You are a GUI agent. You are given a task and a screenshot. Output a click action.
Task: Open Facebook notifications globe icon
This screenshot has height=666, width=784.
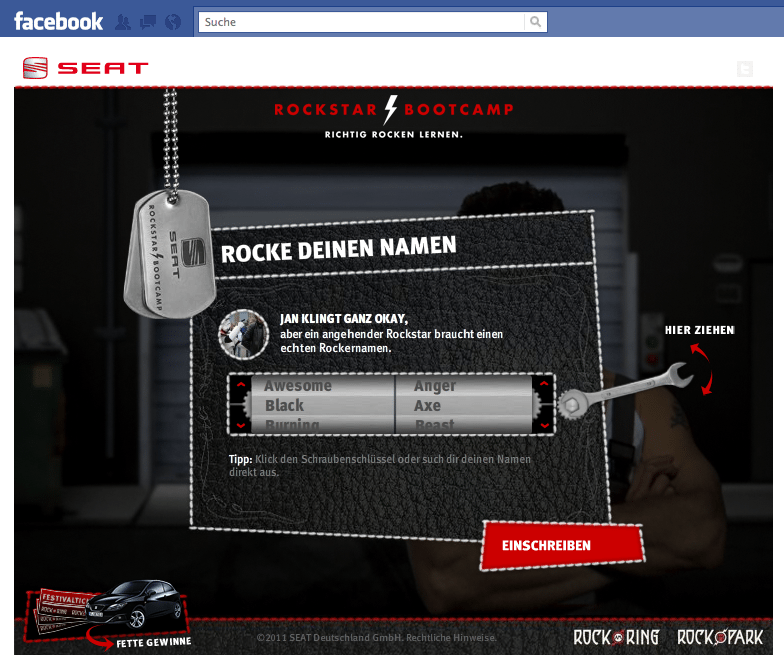173,22
